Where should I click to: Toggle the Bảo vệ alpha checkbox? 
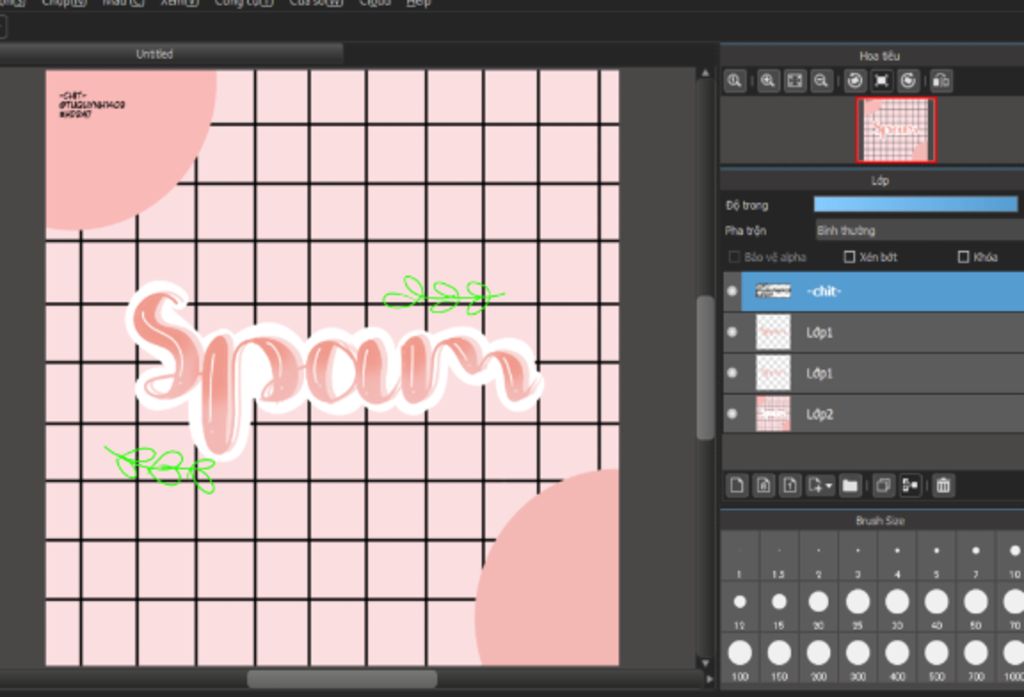point(734,257)
